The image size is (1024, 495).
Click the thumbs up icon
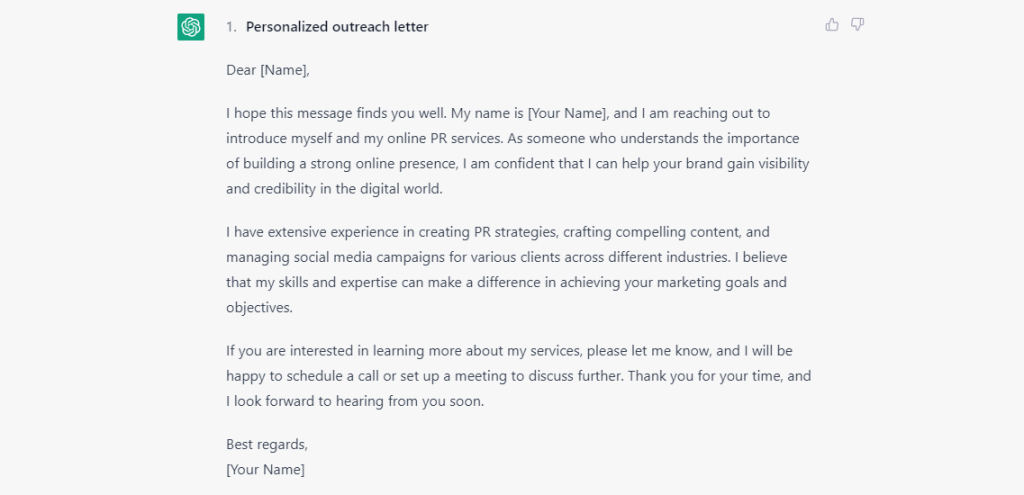click(x=832, y=25)
